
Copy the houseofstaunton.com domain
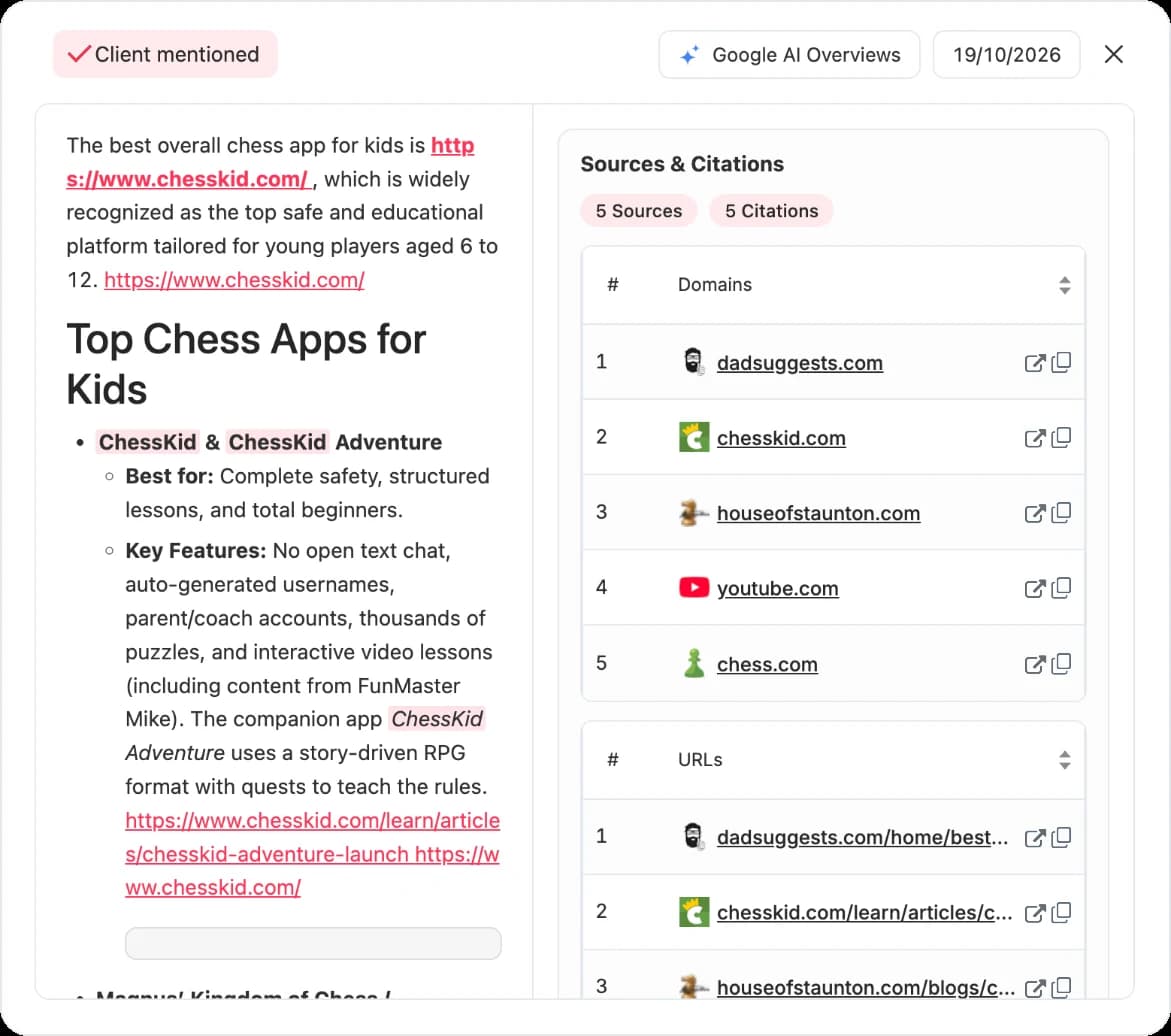click(1061, 513)
